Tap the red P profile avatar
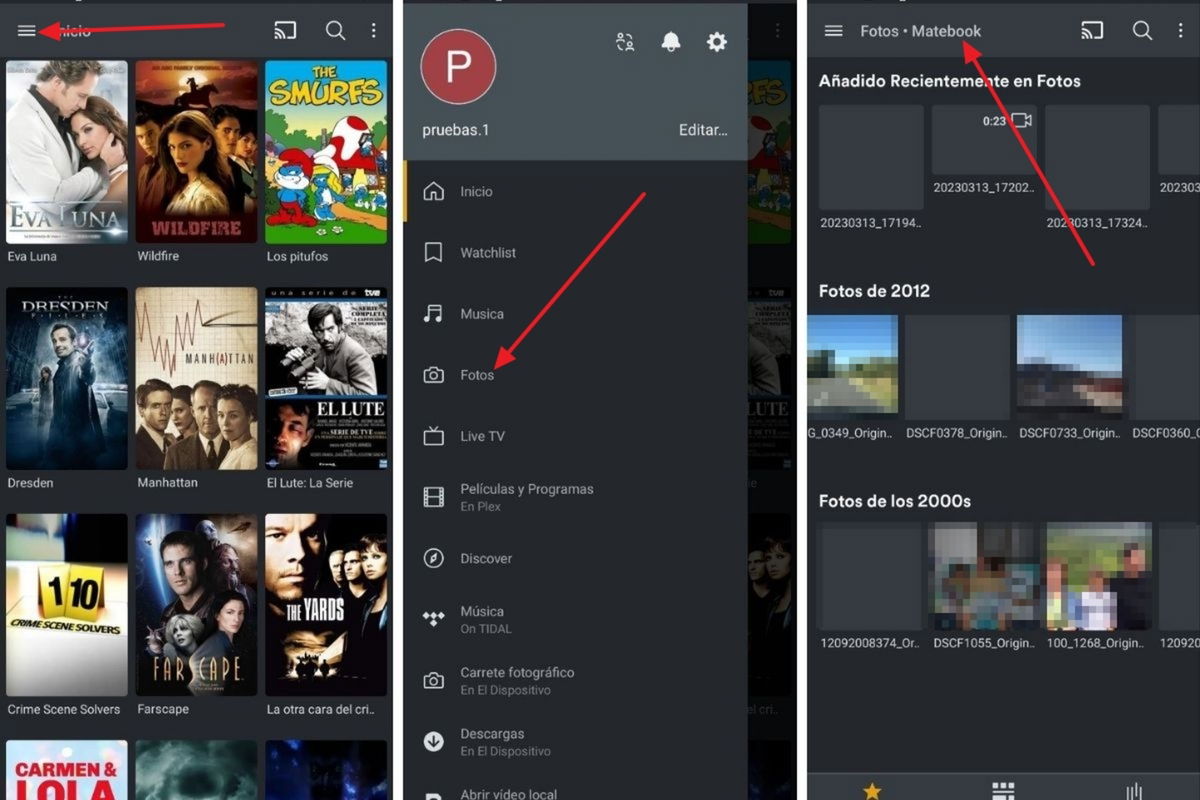1200x800 pixels. click(458, 66)
